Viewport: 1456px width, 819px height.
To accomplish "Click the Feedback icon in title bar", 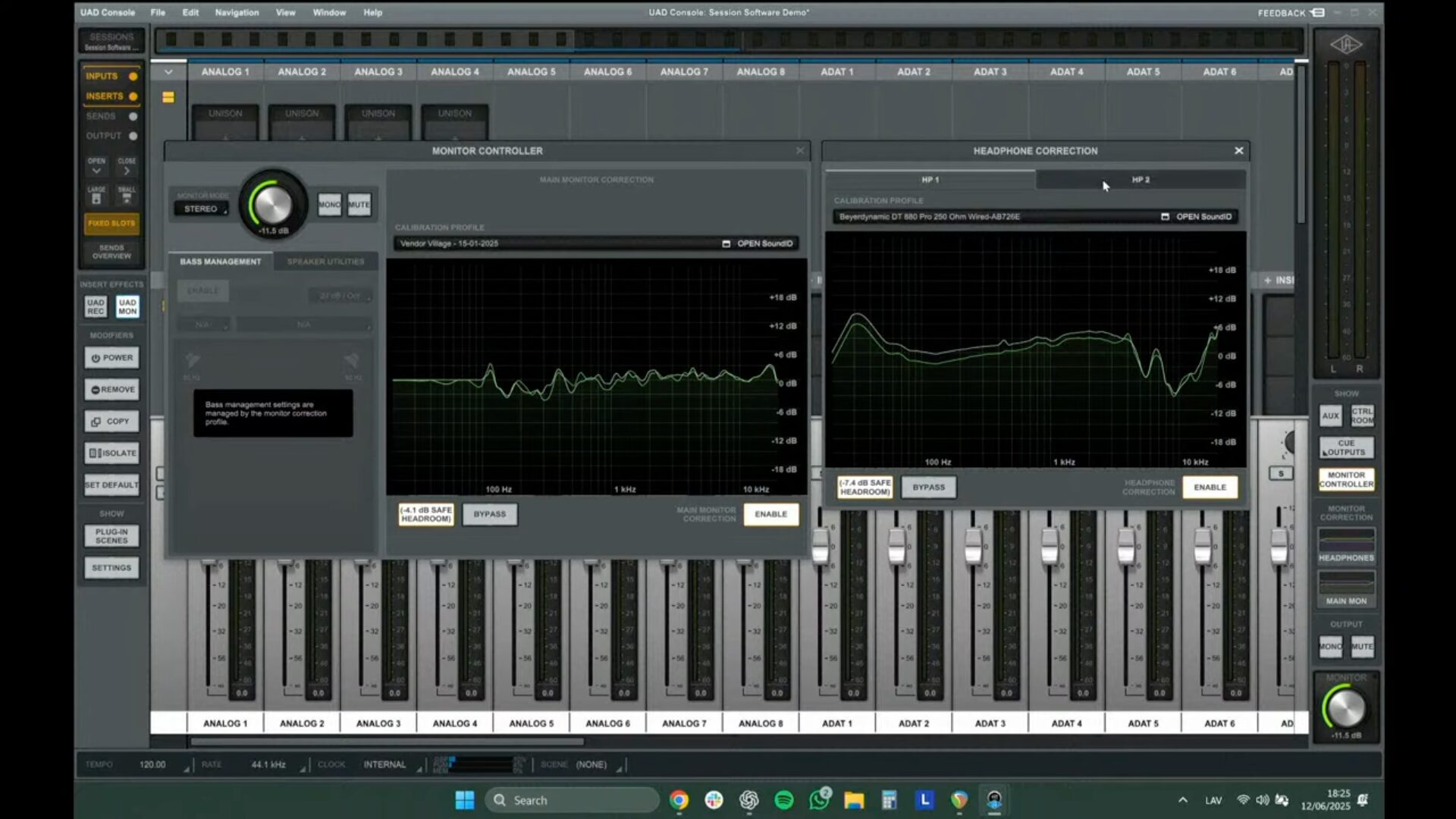I will click(1318, 13).
